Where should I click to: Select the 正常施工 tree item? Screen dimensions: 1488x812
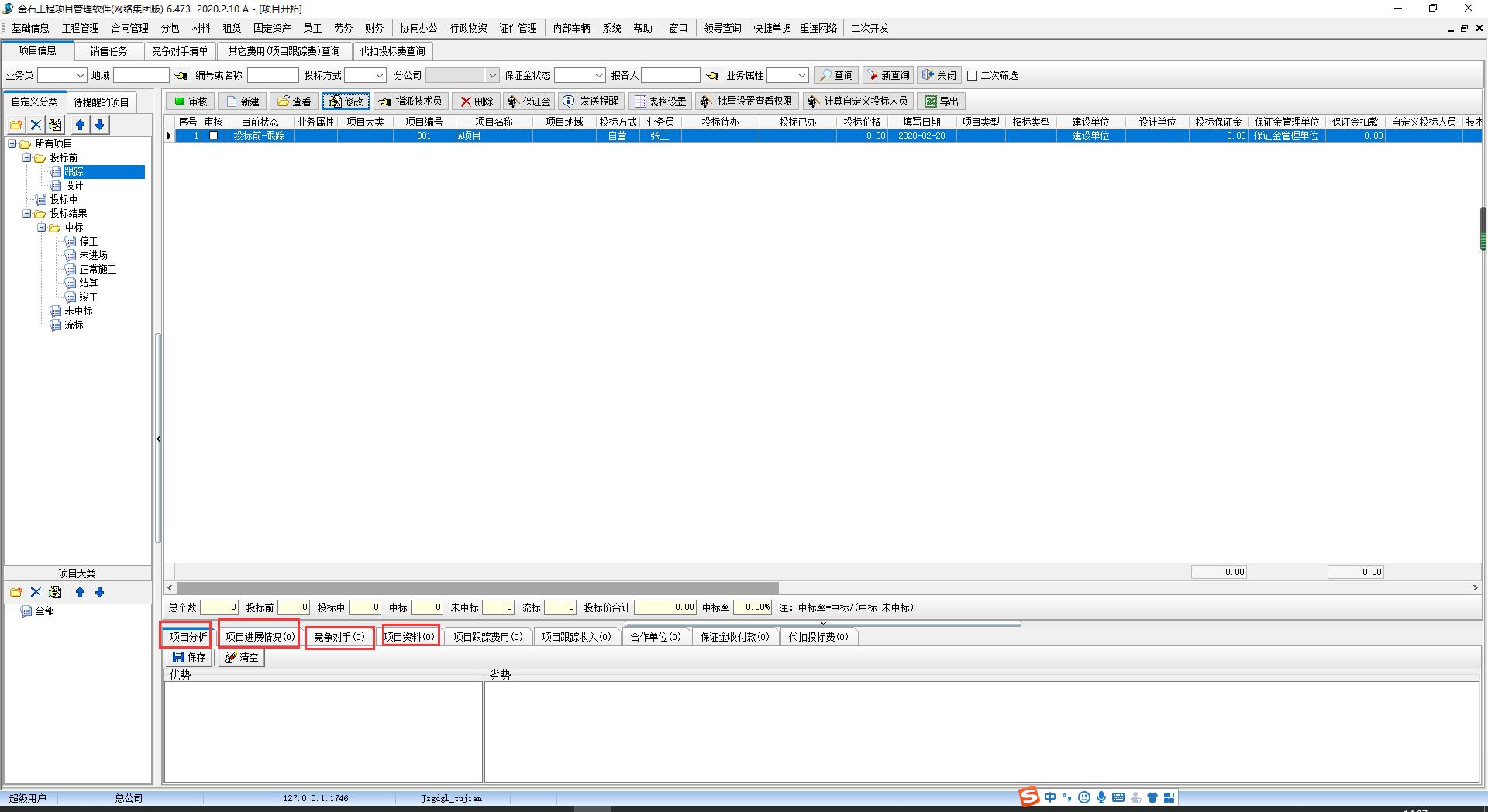pos(98,270)
